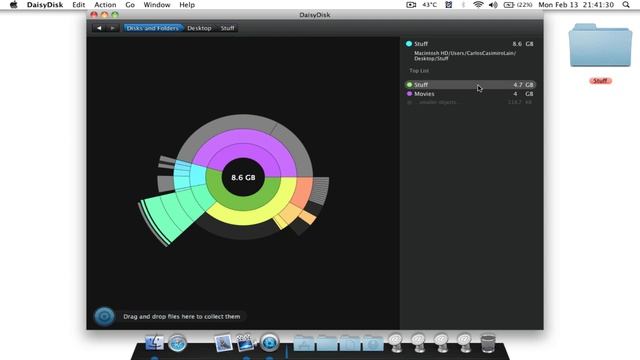Open the Edit menu
The image size is (640, 360).
coord(78,5)
